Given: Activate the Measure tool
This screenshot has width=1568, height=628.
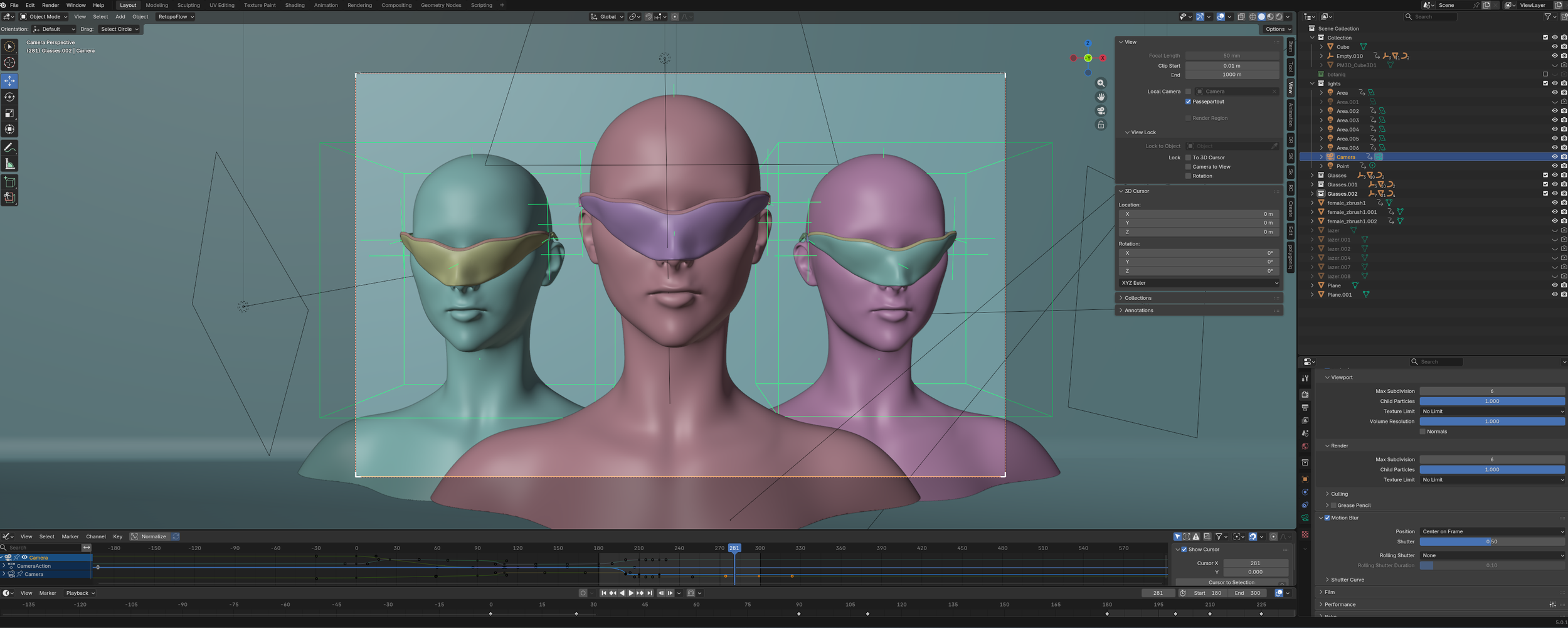Looking at the screenshot, I should coord(9,163).
